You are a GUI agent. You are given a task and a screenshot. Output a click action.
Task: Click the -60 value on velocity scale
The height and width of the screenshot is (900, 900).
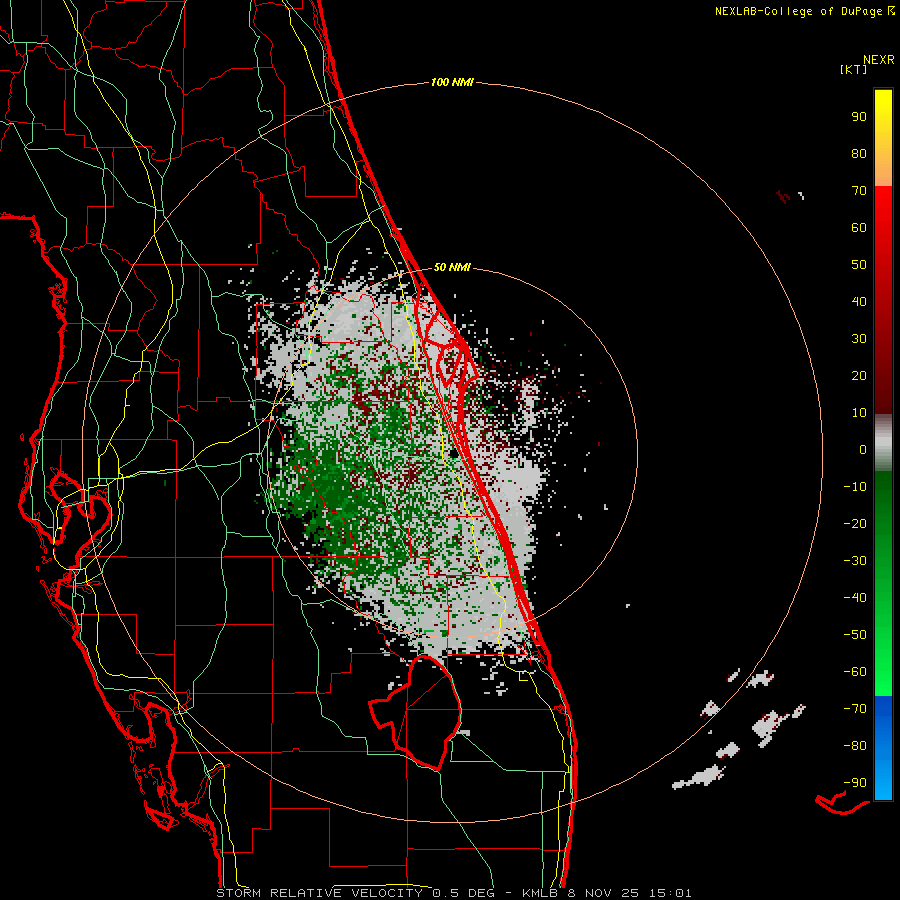click(x=855, y=672)
